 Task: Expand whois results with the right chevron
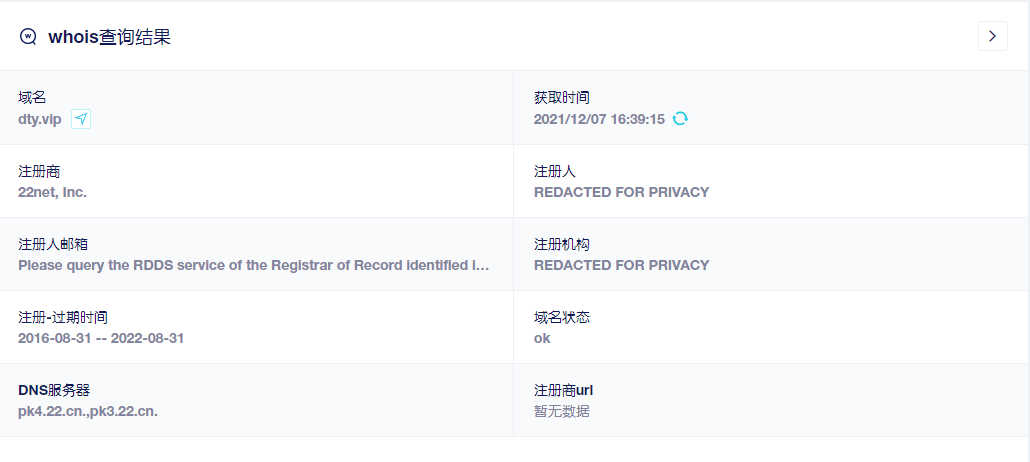tap(992, 36)
